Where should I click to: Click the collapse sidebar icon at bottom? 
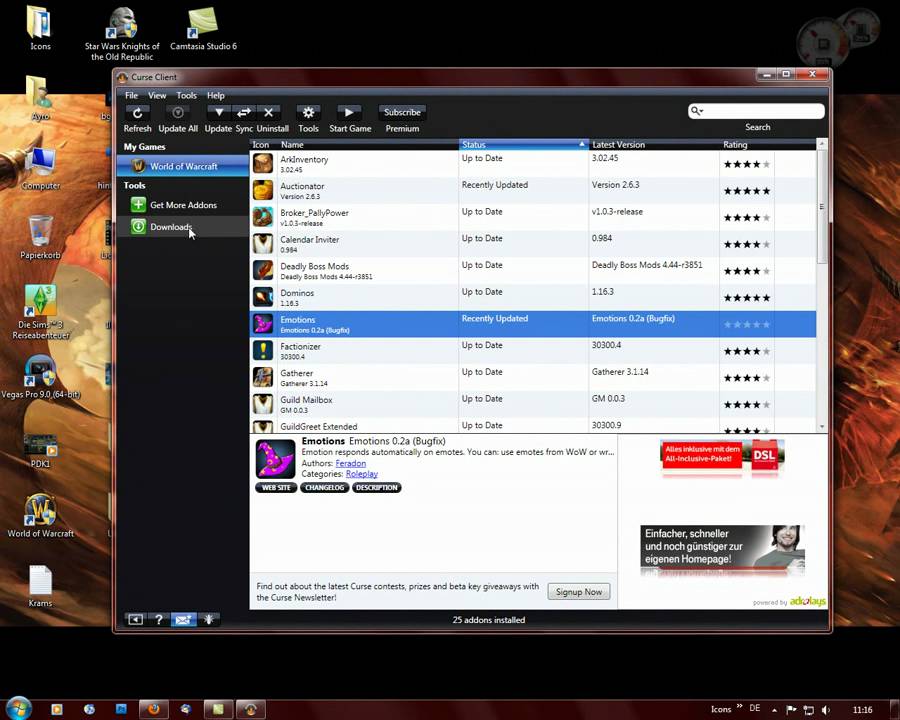[135, 620]
